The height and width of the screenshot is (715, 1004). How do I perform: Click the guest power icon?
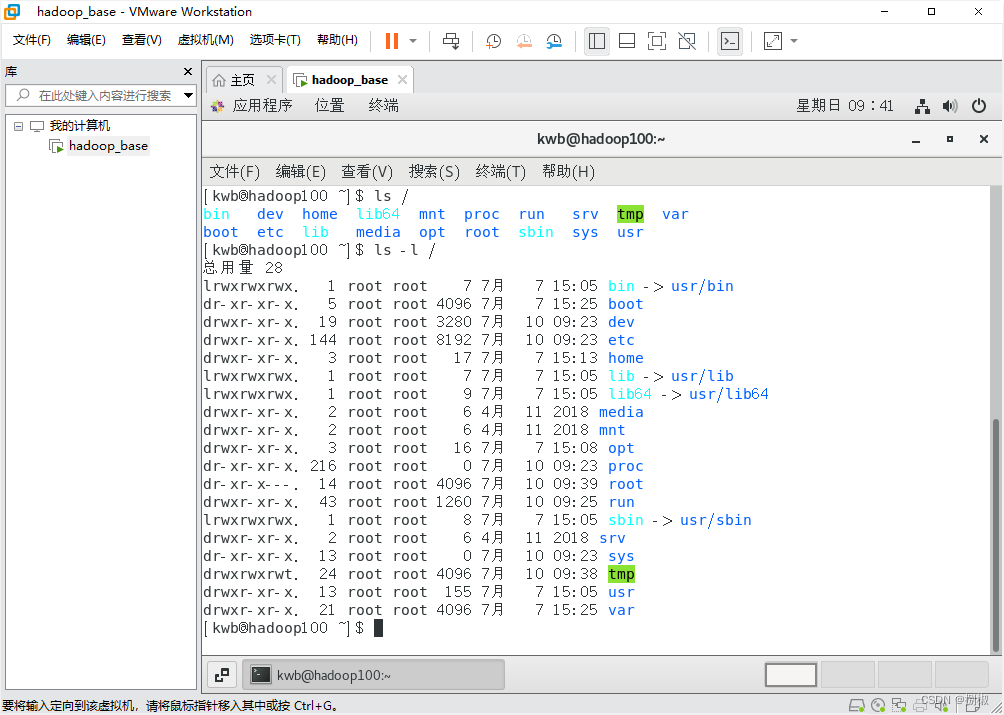point(979,106)
